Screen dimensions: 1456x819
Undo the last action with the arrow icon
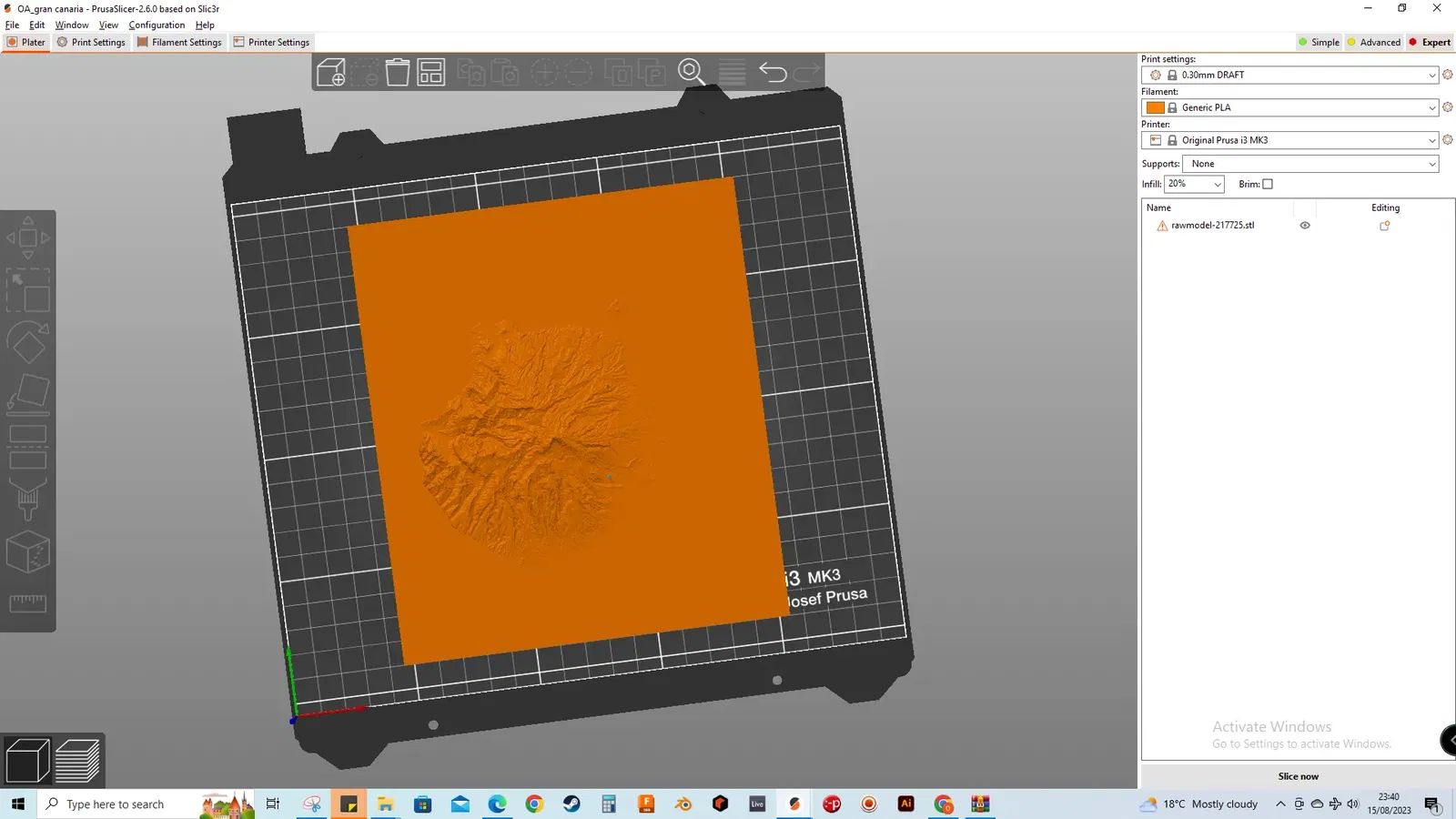[773, 72]
